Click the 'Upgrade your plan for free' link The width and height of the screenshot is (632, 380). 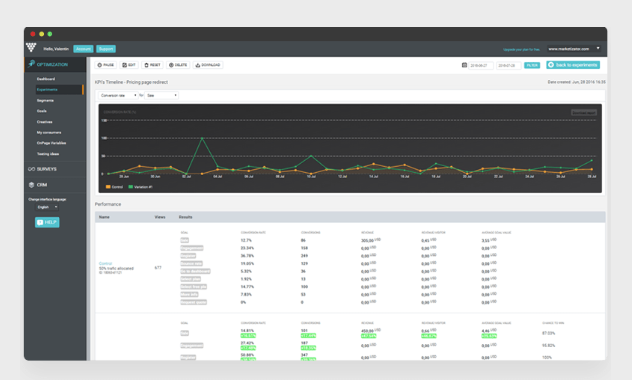tap(521, 50)
